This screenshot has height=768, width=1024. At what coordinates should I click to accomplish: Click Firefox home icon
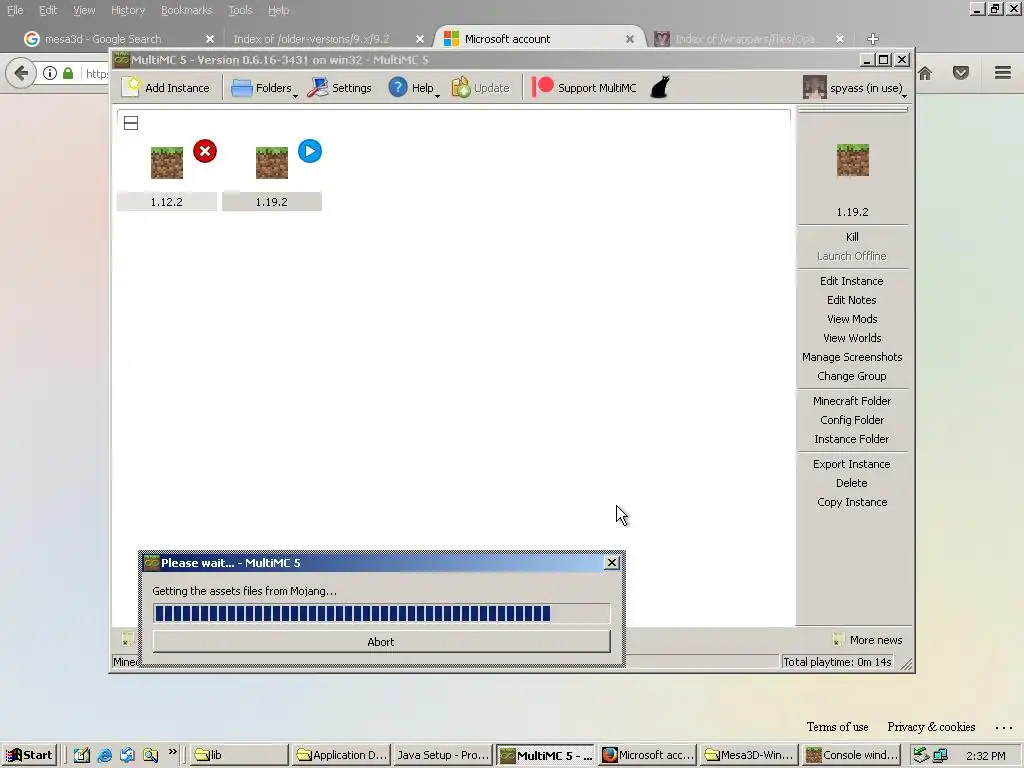[x=925, y=73]
